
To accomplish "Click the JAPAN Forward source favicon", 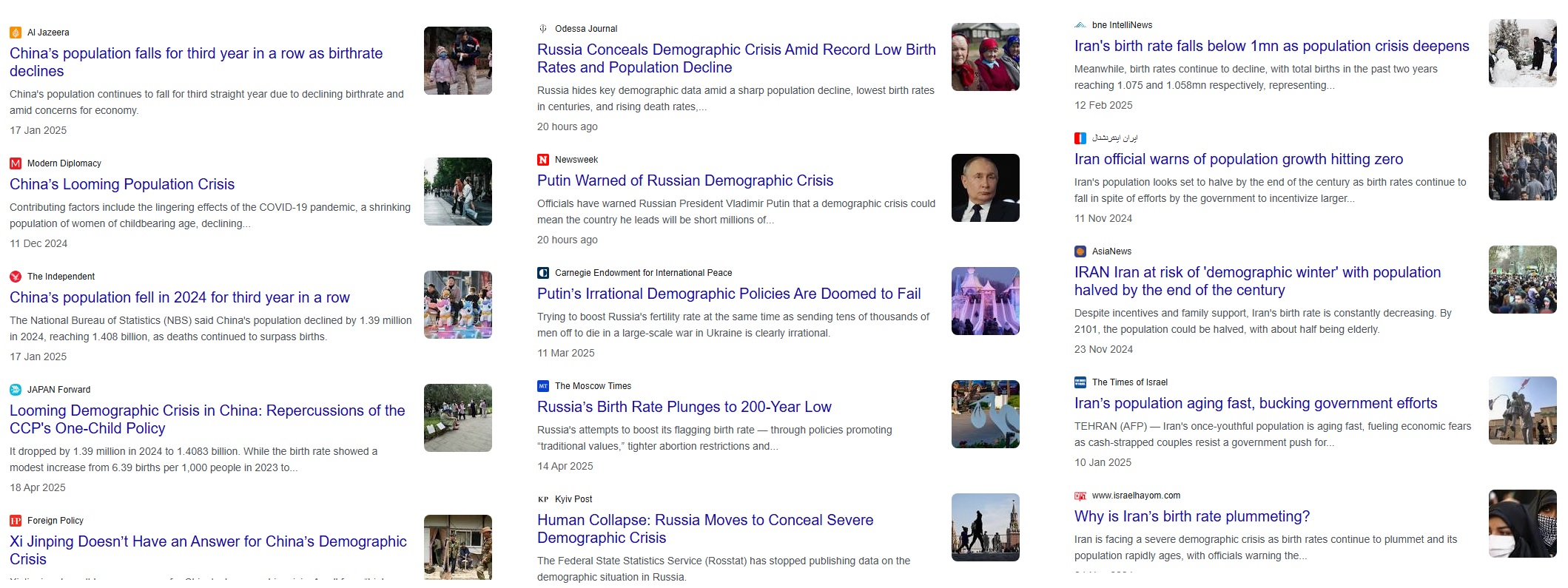I will coord(16,390).
